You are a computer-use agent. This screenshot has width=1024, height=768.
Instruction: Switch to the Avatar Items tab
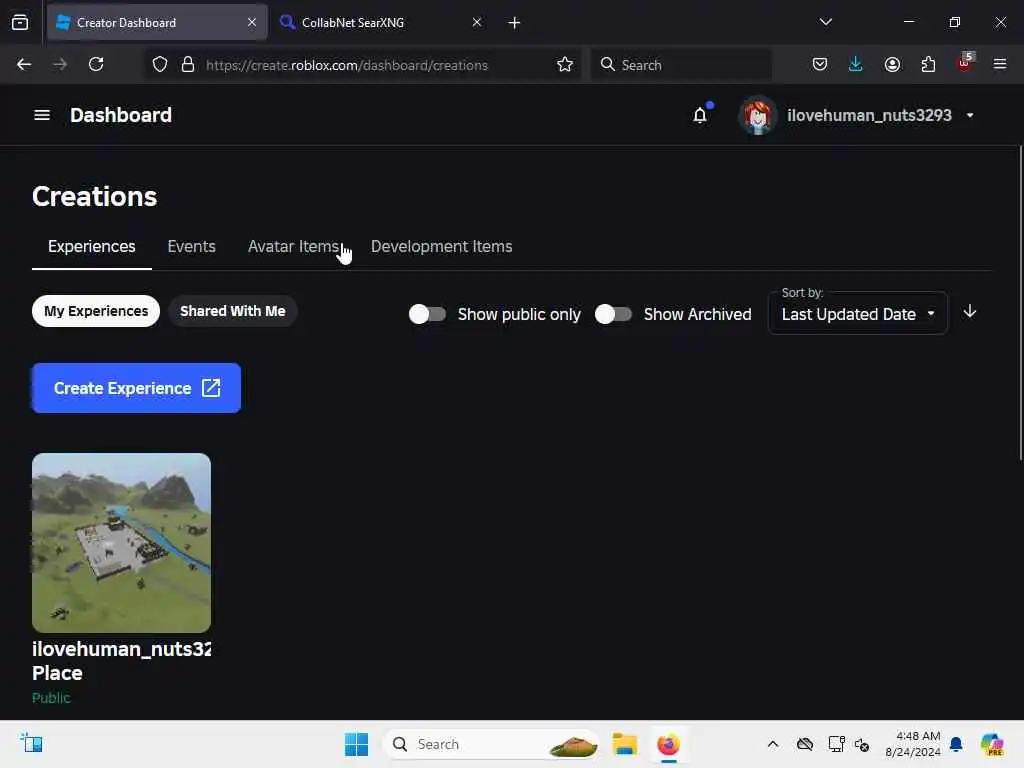point(294,246)
